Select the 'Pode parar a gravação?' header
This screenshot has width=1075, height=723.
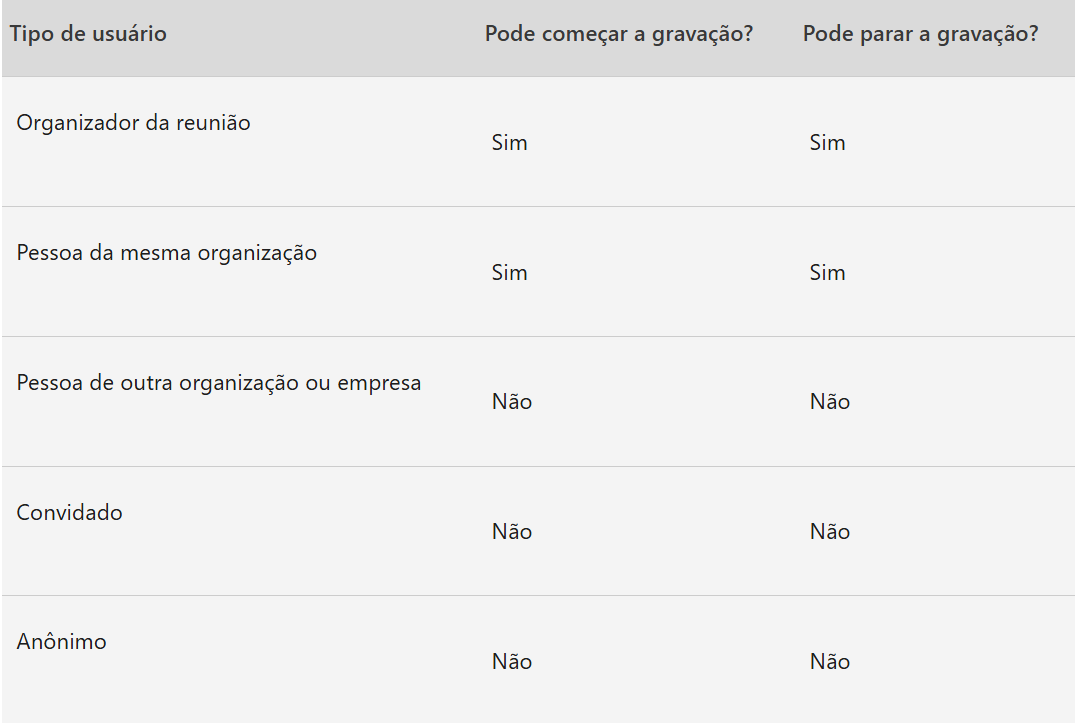(921, 34)
